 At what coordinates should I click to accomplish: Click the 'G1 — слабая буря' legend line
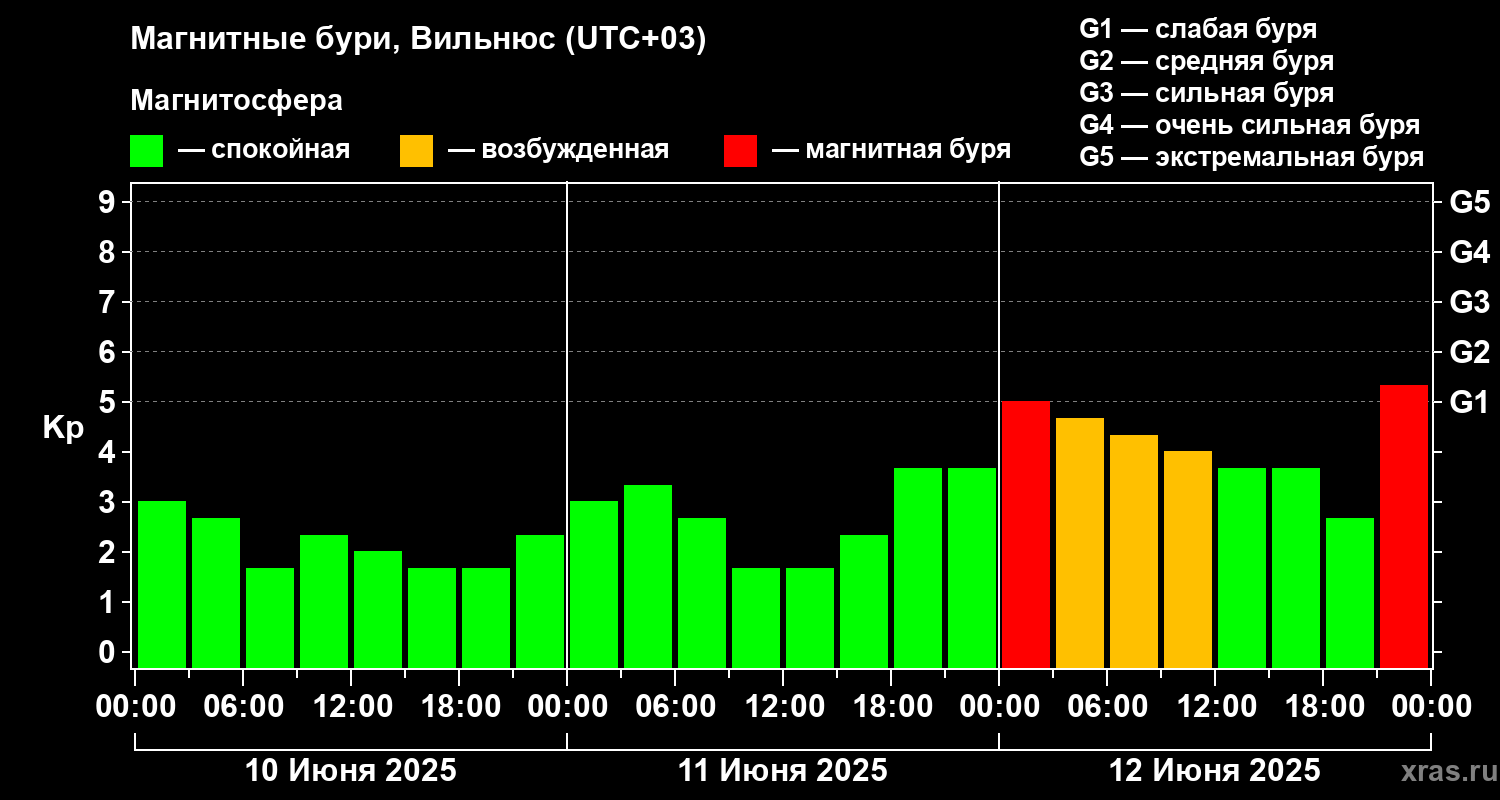point(1198,29)
